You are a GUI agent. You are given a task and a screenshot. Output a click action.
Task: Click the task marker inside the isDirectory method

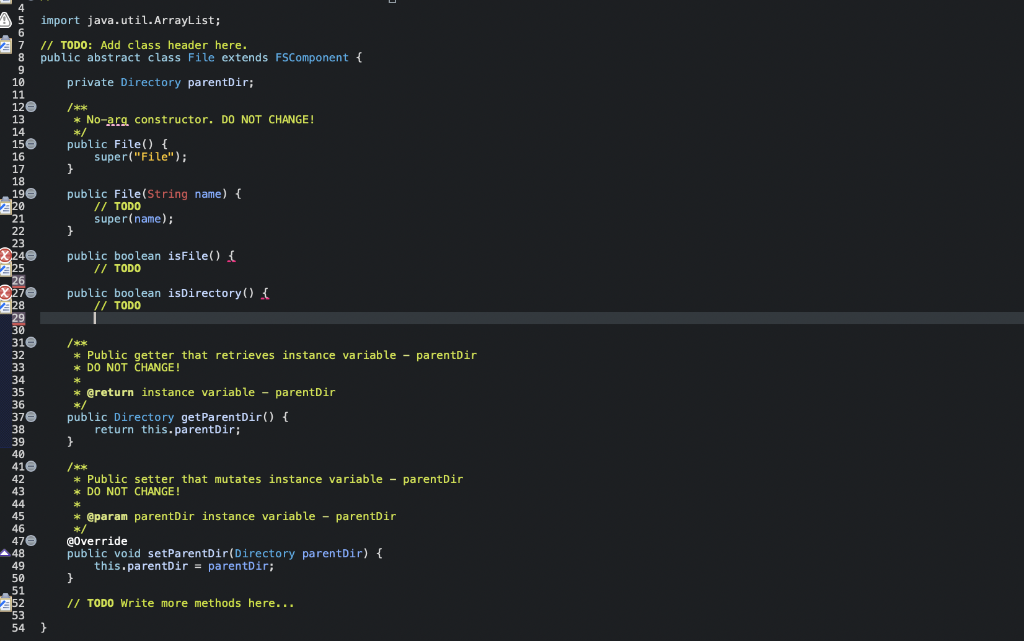(8, 305)
